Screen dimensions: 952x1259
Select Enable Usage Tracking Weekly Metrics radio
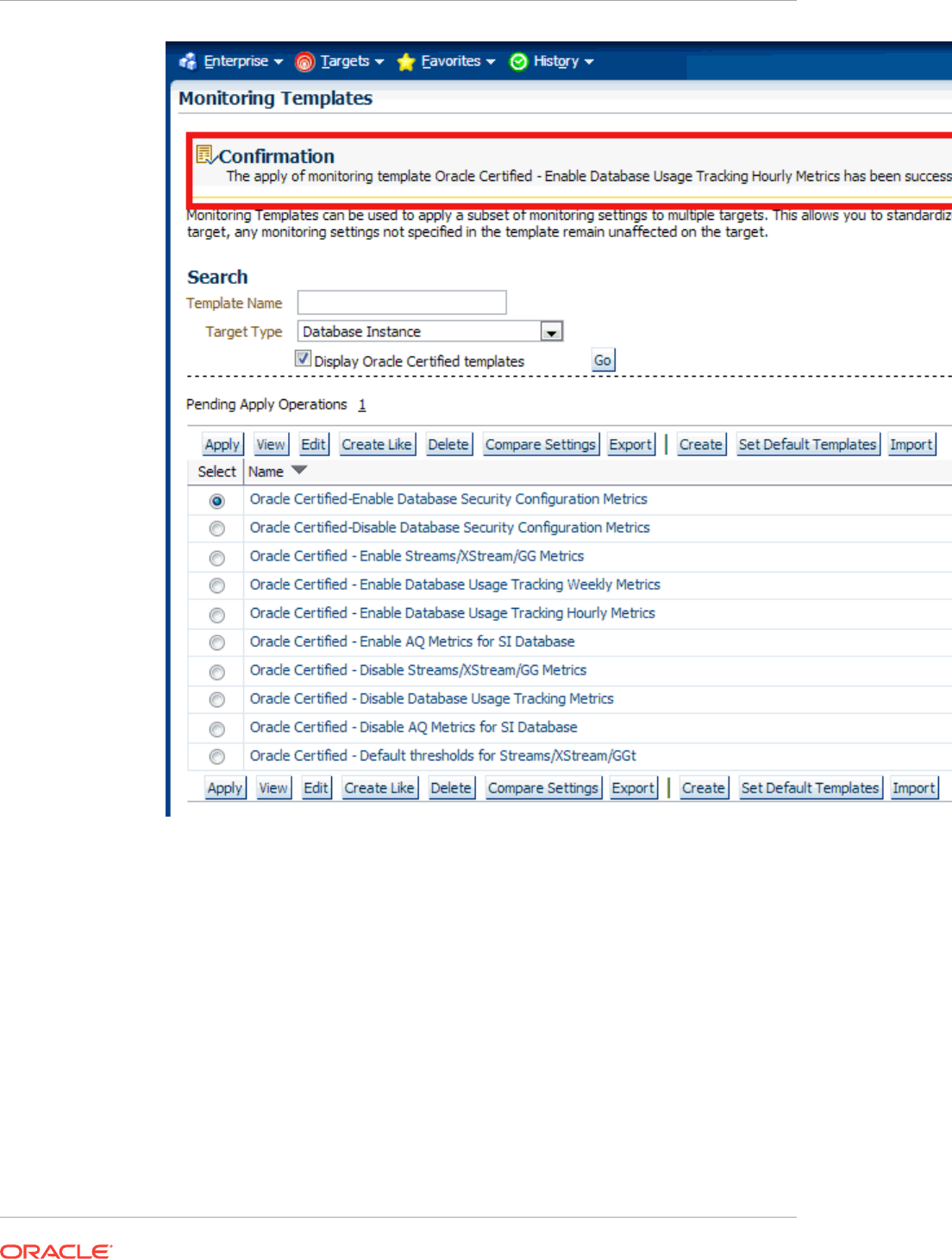coord(217,586)
